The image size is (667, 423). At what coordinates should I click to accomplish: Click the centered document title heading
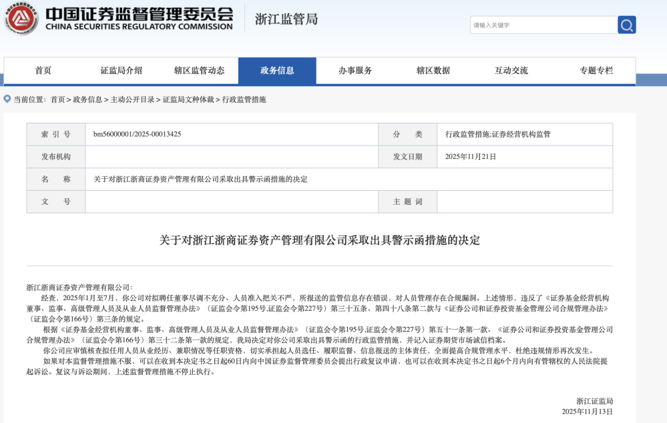click(x=320, y=240)
